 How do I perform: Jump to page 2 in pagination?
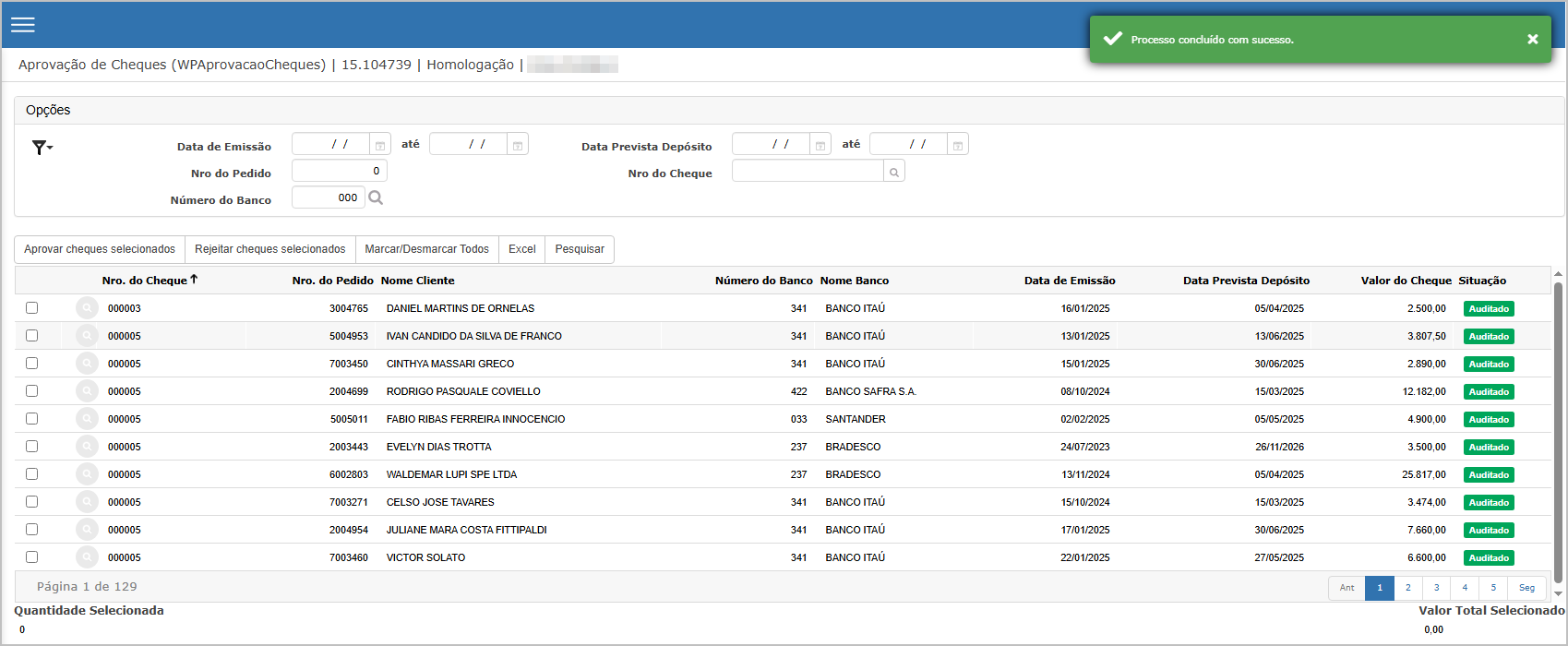point(1408,588)
